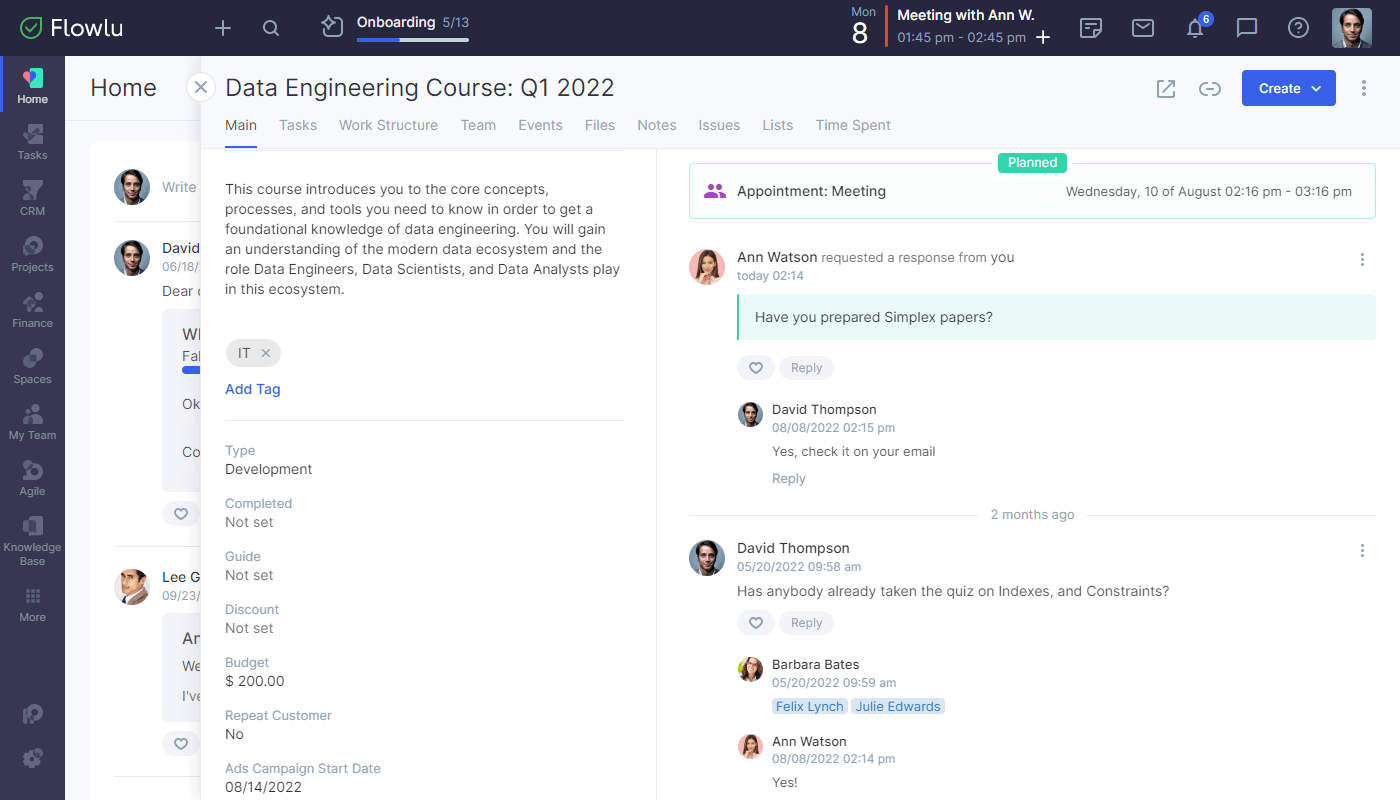Reply to the Indexes quiz comment
The height and width of the screenshot is (800, 1400).
(x=806, y=623)
